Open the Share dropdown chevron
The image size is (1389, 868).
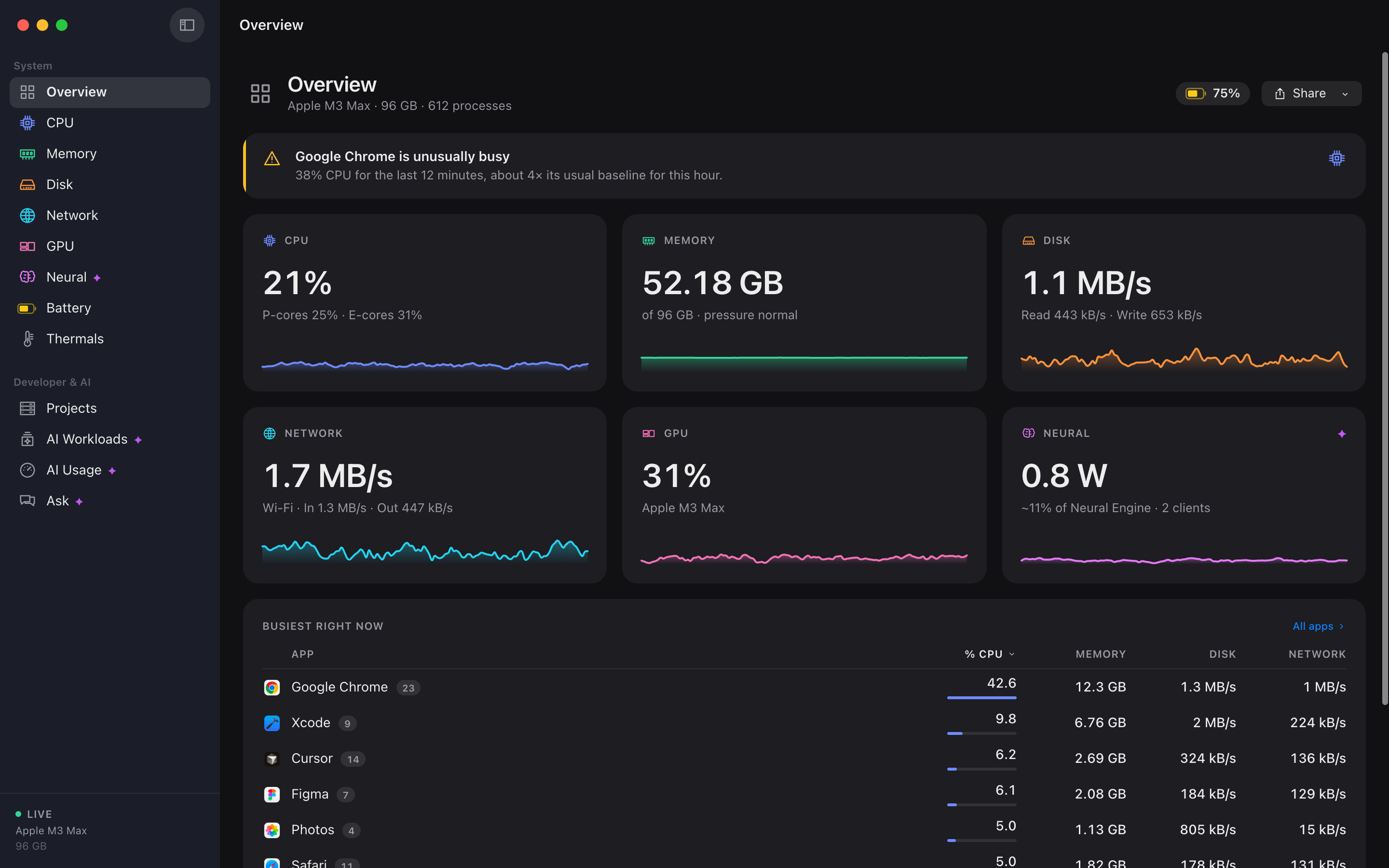(x=1345, y=94)
